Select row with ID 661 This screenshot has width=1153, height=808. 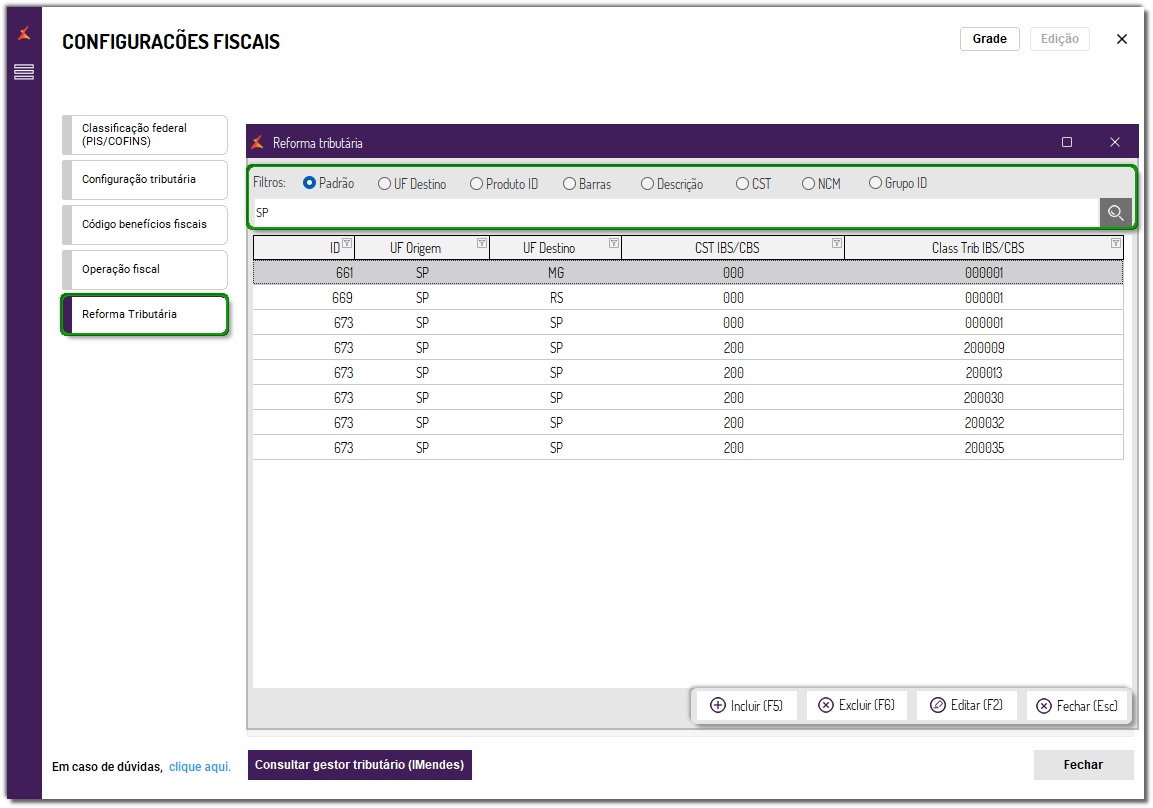[x=688, y=273]
